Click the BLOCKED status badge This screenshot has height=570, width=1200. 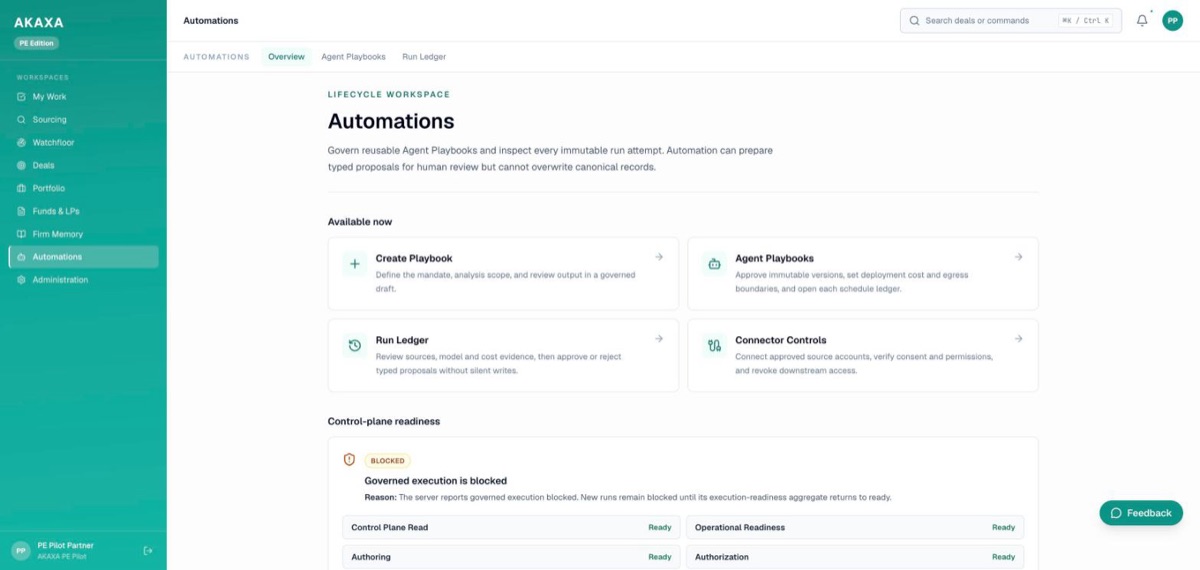tap(387, 461)
